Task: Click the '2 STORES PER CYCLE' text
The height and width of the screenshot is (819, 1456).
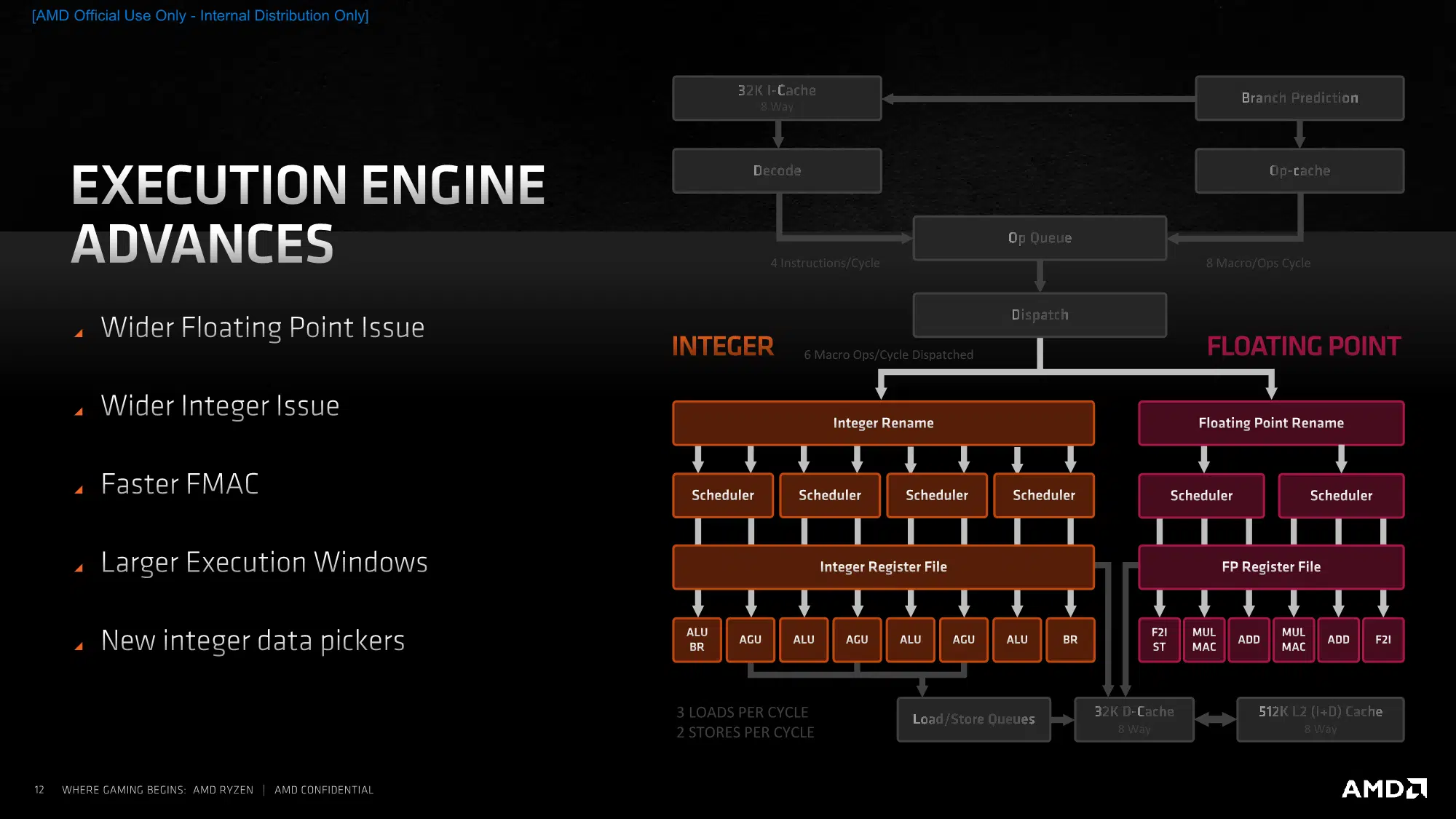Action: pos(745,732)
